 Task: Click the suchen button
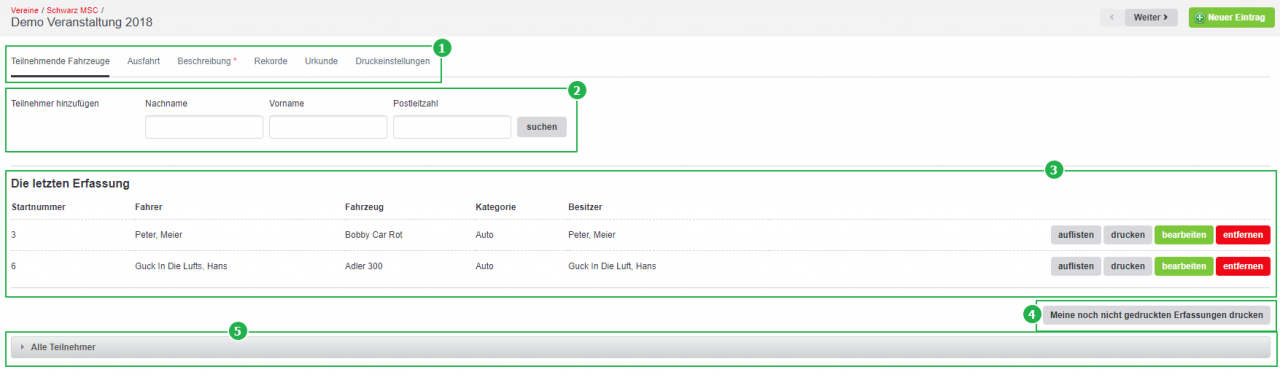542,127
